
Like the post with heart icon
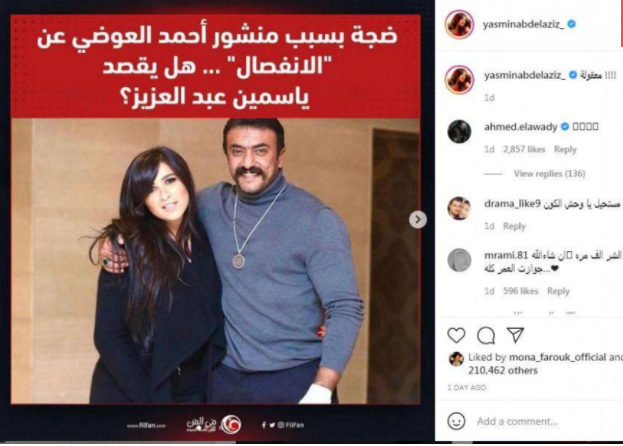tap(456, 335)
